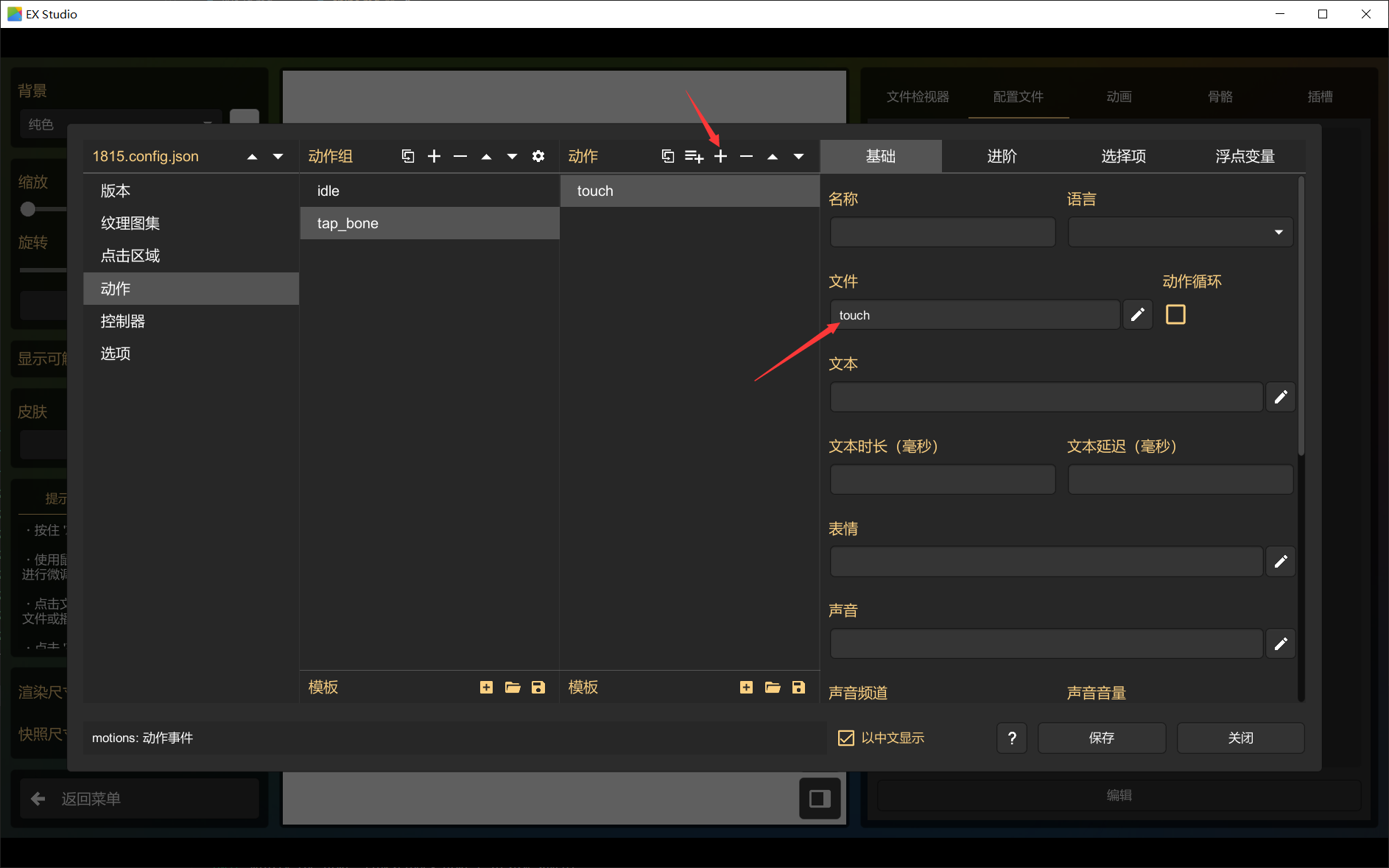The width and height of the screenshot is (1389, 868).
Task: Open motion group settings gear
Action: (538, 156)
